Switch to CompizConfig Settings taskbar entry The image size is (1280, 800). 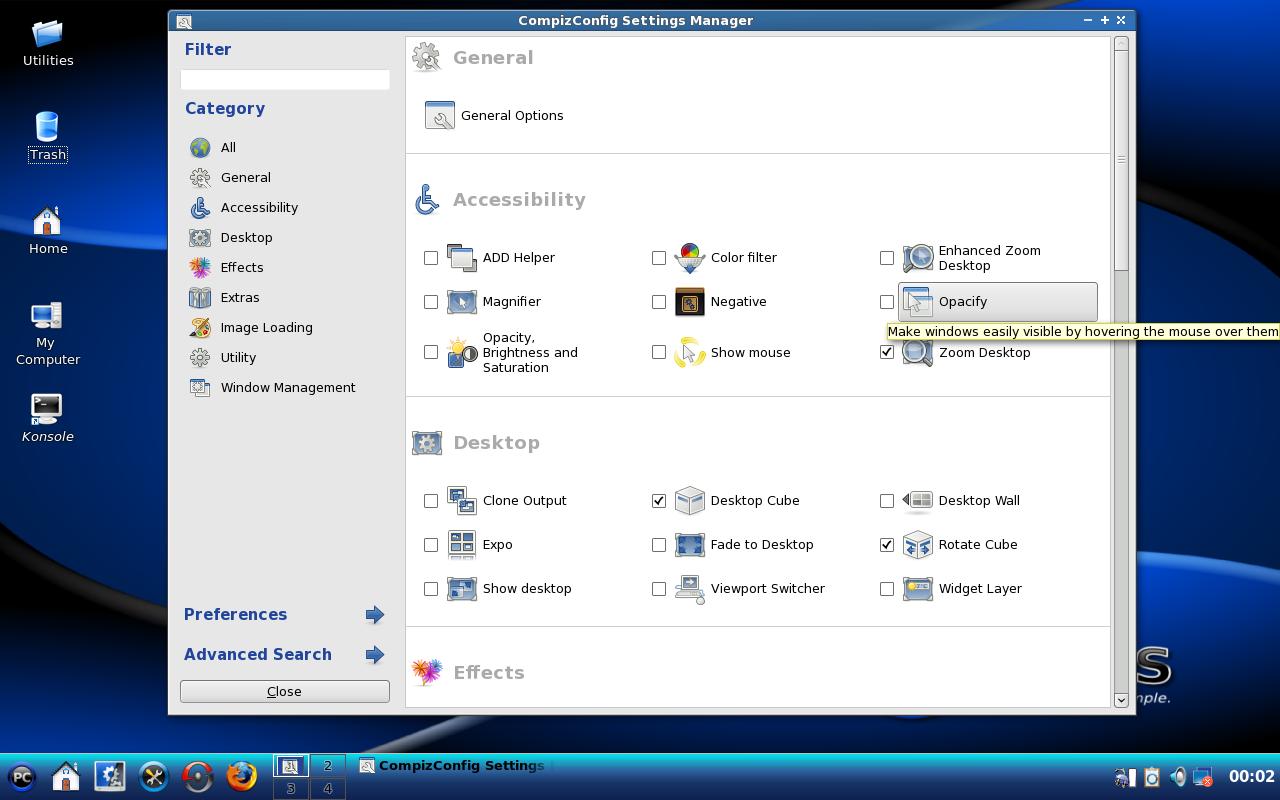[453, 766]
